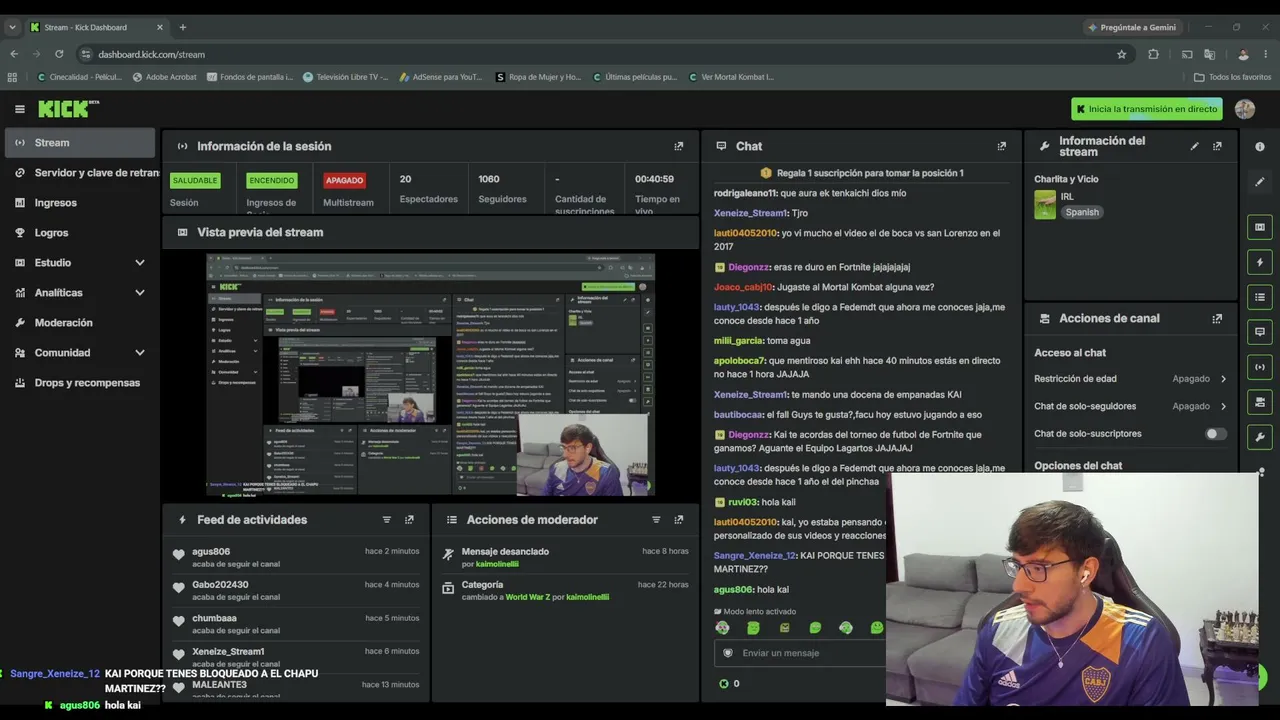Insert the second green emote in chat

click(x=753, y=628)
